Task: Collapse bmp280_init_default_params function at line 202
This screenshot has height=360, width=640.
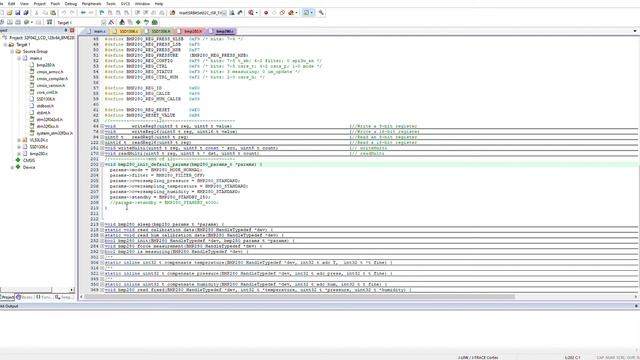Action: tap(102, 164)
